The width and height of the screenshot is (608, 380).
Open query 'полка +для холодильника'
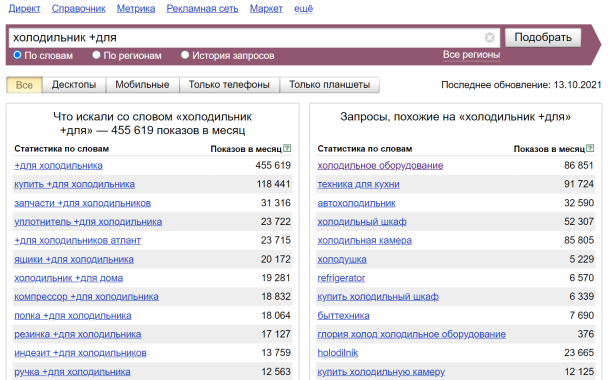73,316
